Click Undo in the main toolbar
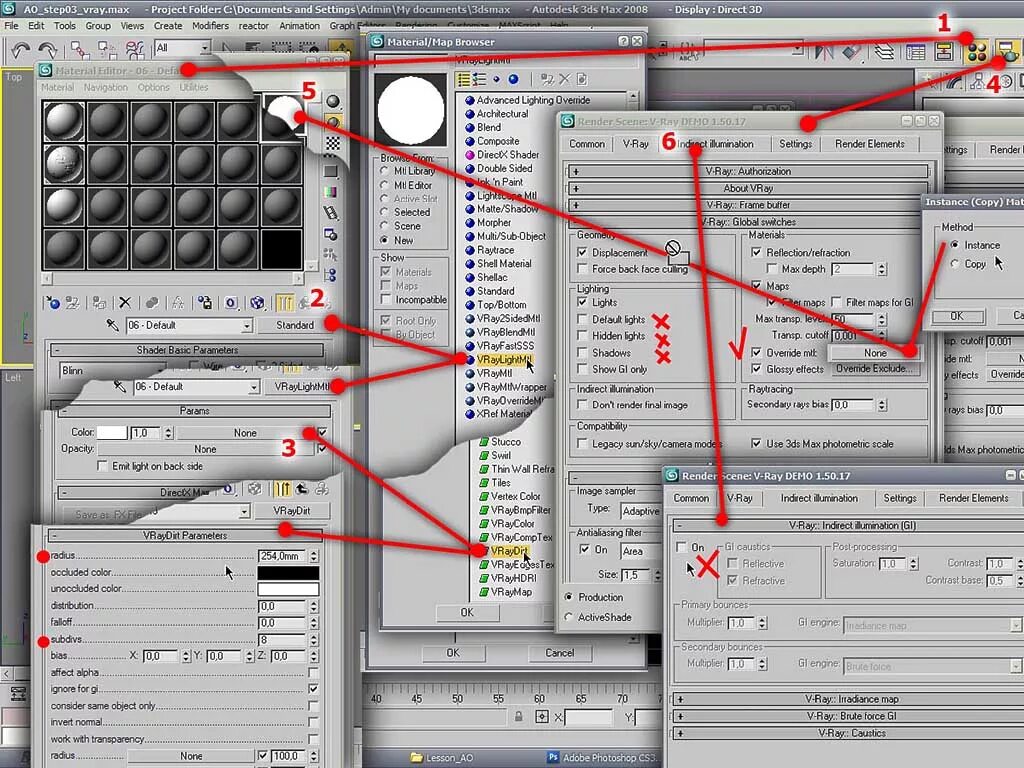 tap(21, 50)
